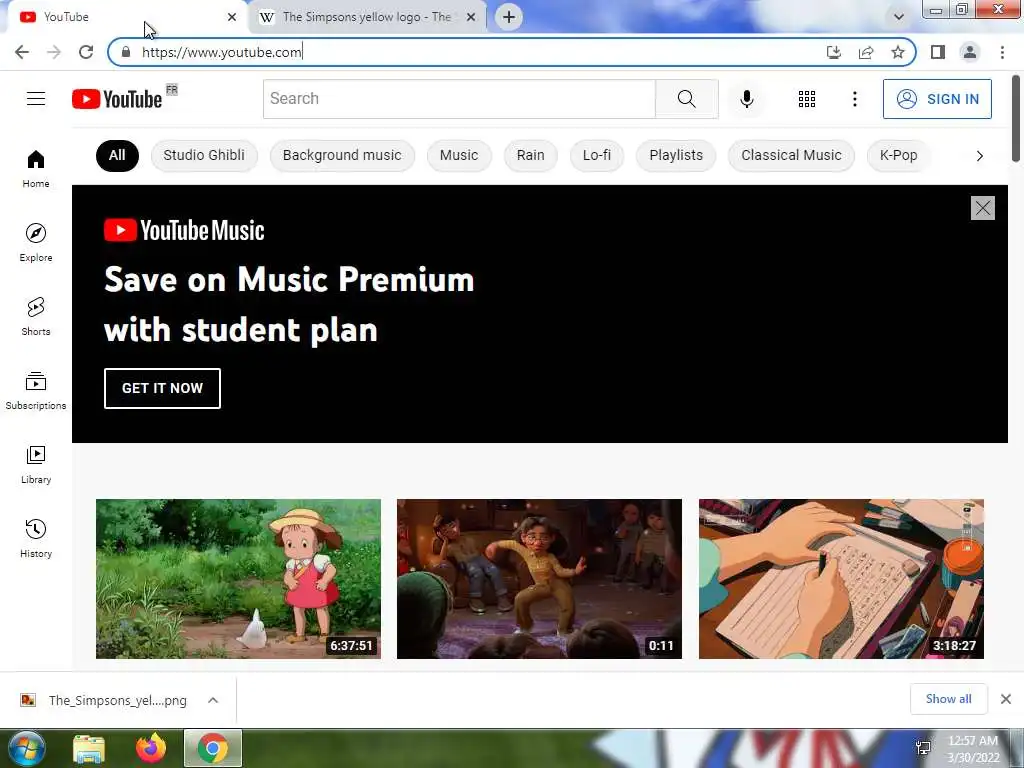Open the Chrome three-dot menu
This screenshot has width=1024, height=768.
pos(1002,52)
